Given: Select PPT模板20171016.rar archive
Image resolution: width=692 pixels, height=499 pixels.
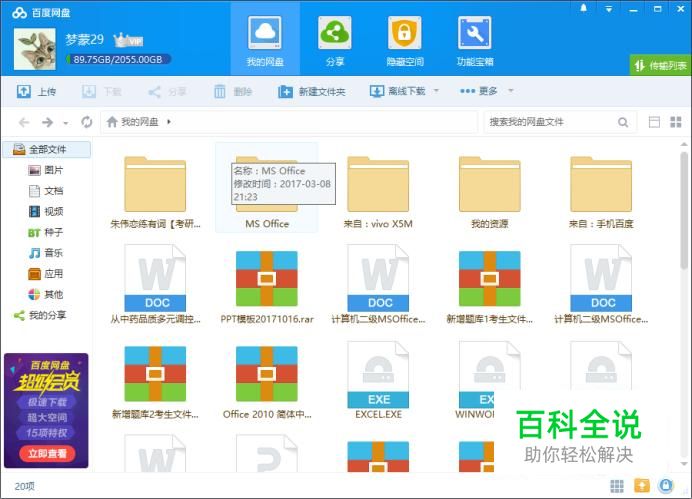Looking at the screenshot, I should coord(267,287).
